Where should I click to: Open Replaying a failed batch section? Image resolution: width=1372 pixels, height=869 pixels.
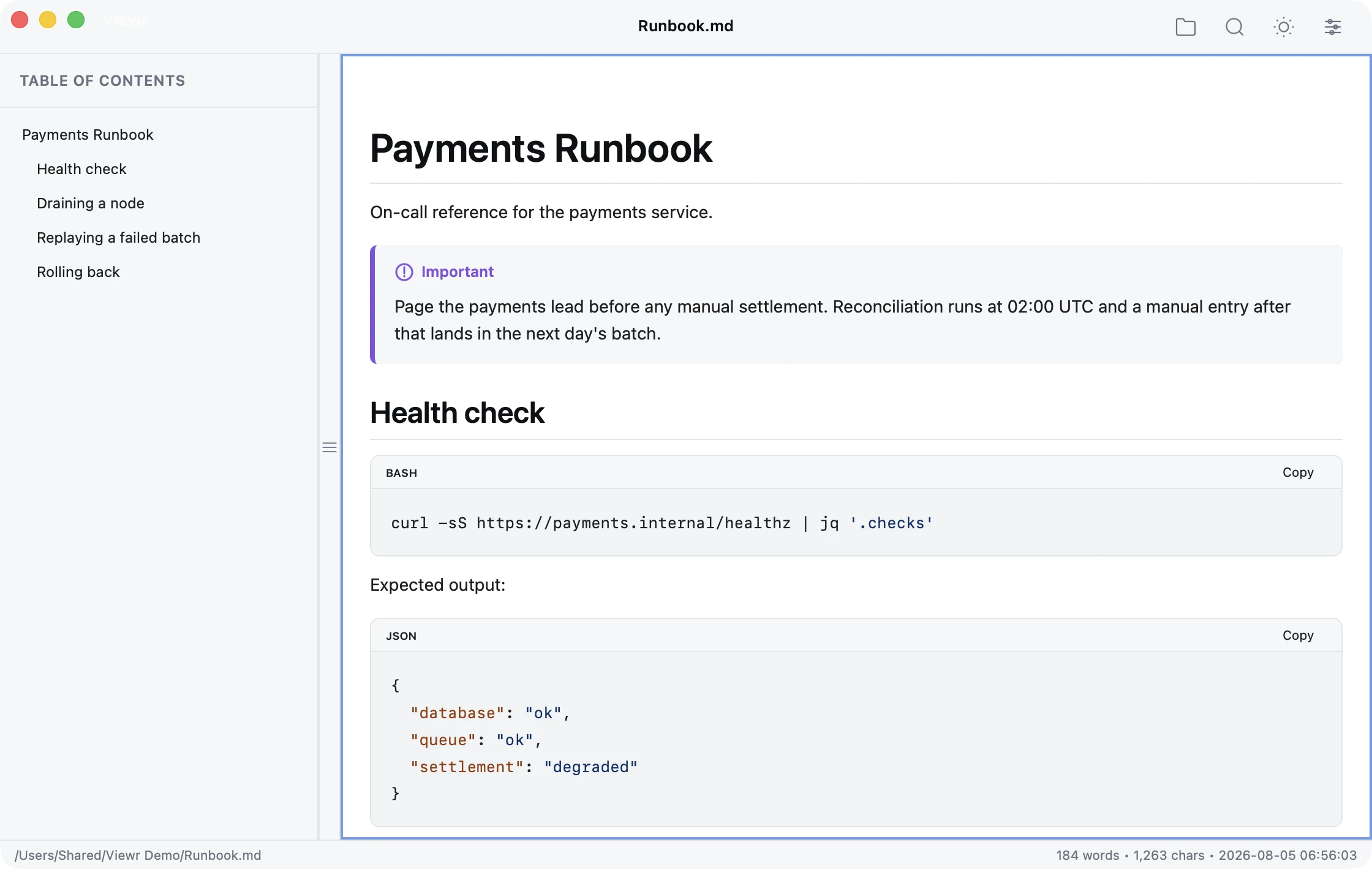point(118,238)
